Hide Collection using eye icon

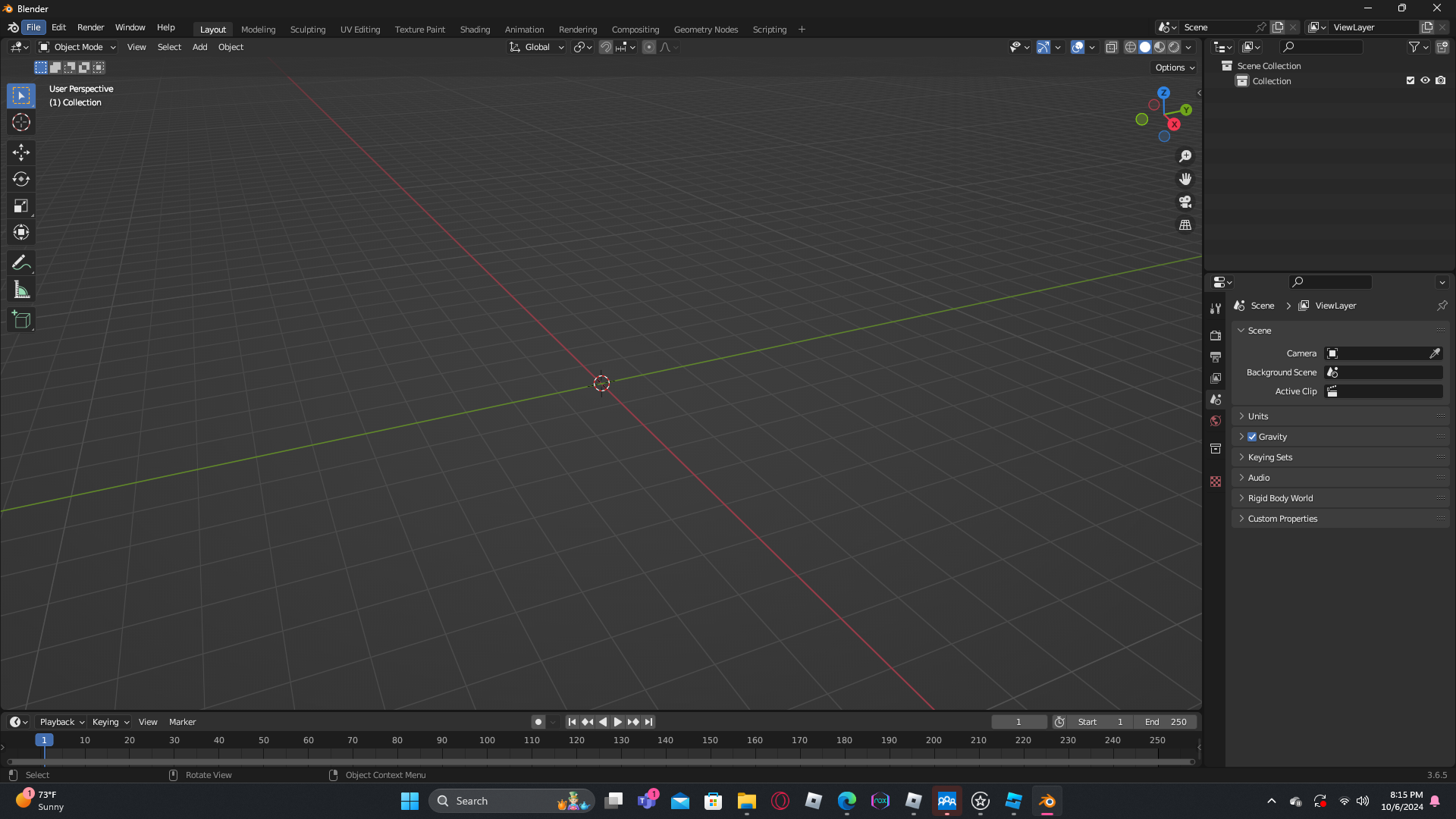click(x=1425, y=80)
